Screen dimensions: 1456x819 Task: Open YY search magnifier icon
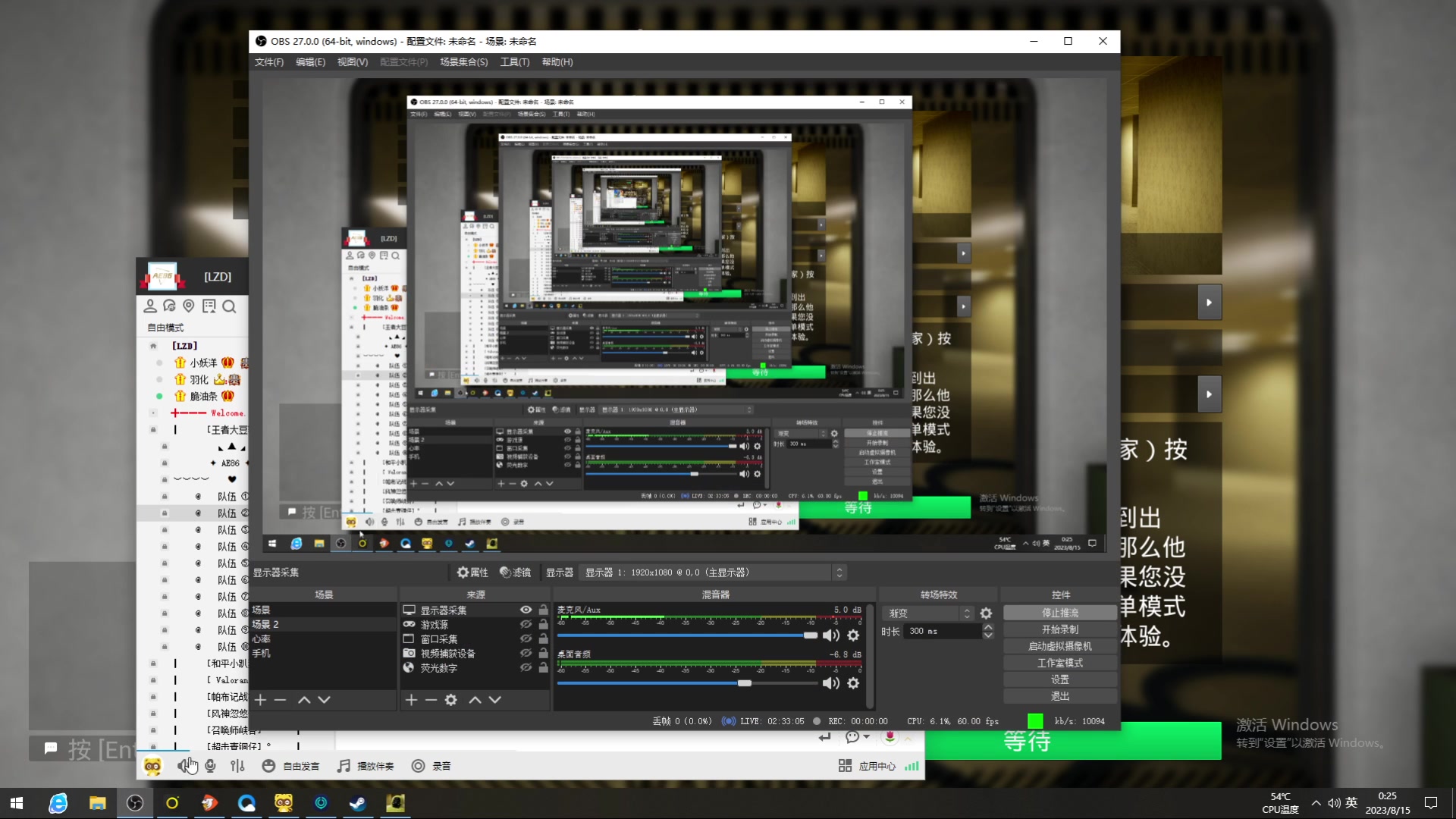click(229, 306)
